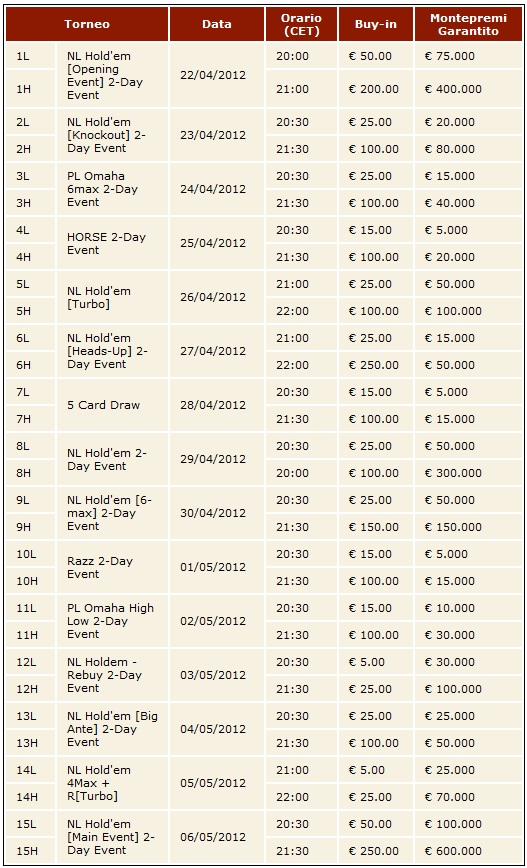
Task: Select the Montepremi Garantito column header
Action: (x=468, y=24)
